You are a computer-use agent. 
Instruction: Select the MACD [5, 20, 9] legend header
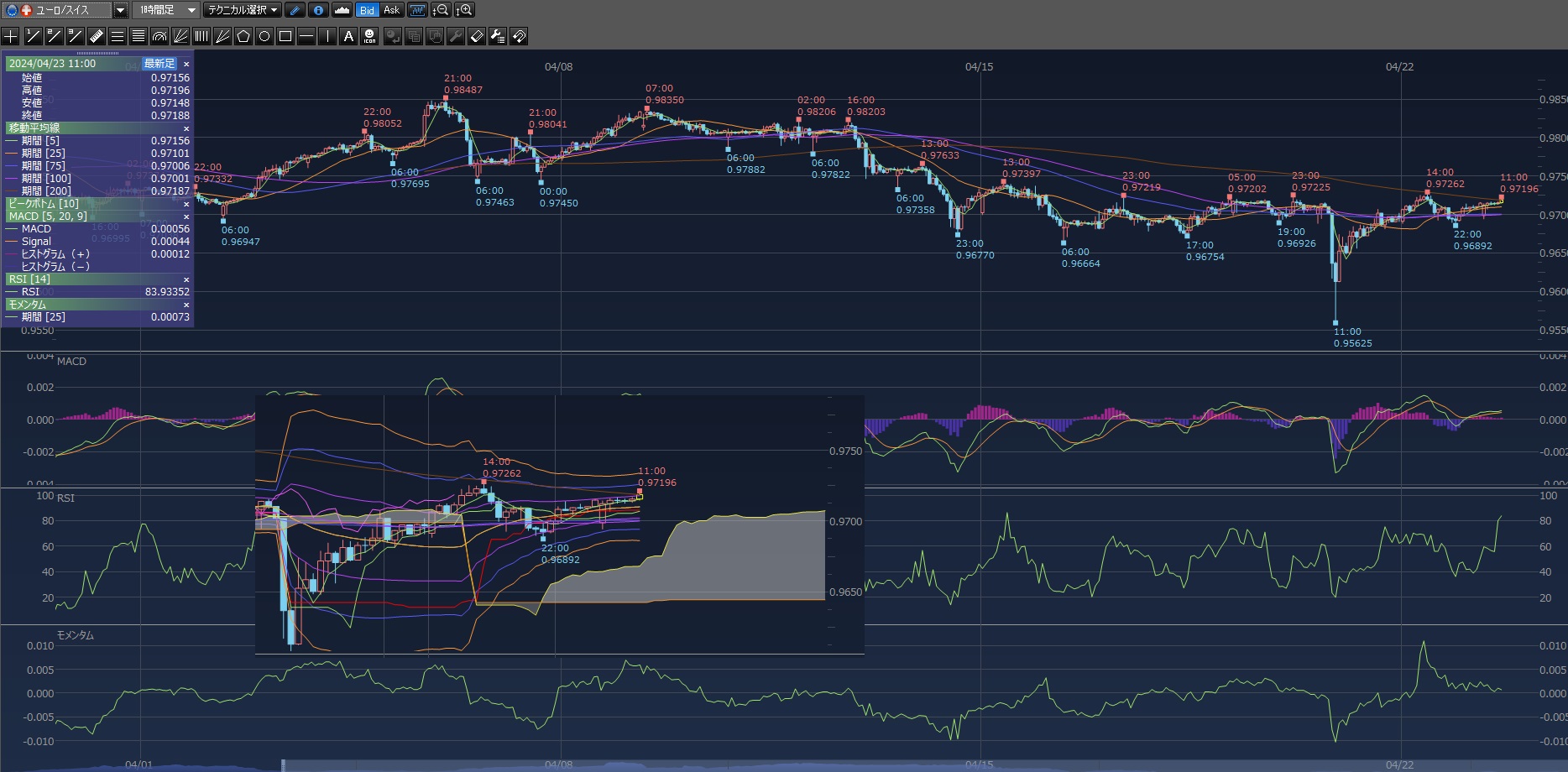click(x=49, y=216)
